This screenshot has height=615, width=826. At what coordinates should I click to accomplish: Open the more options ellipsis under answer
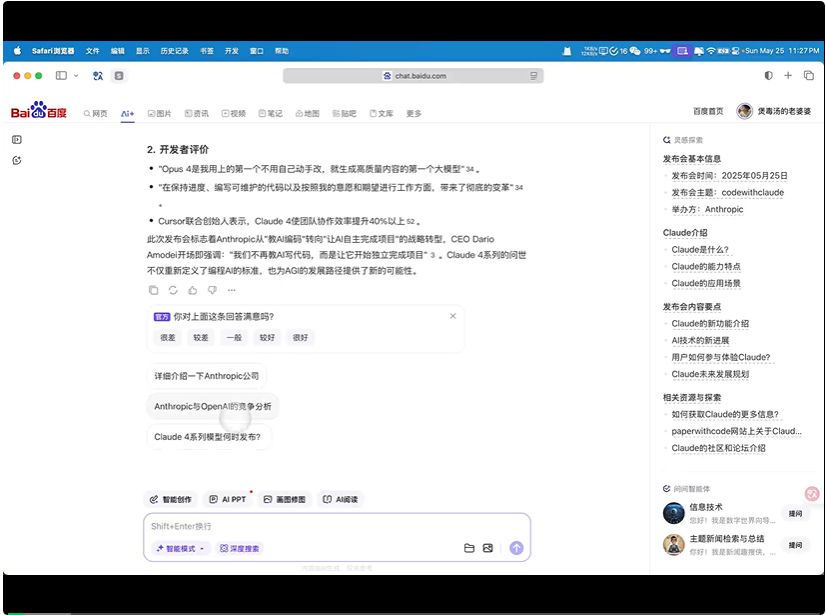pos(232,290)
